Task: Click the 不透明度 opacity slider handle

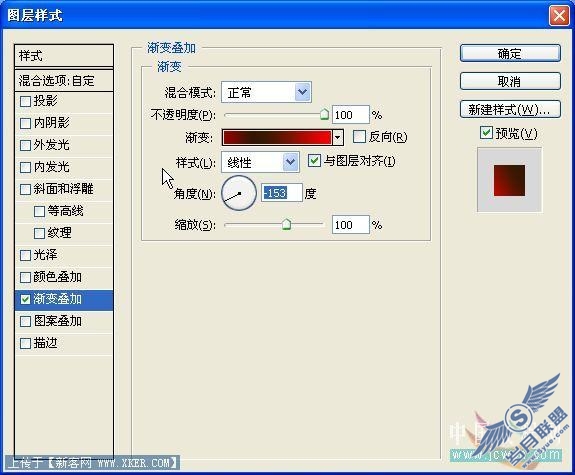Action: 324,114
